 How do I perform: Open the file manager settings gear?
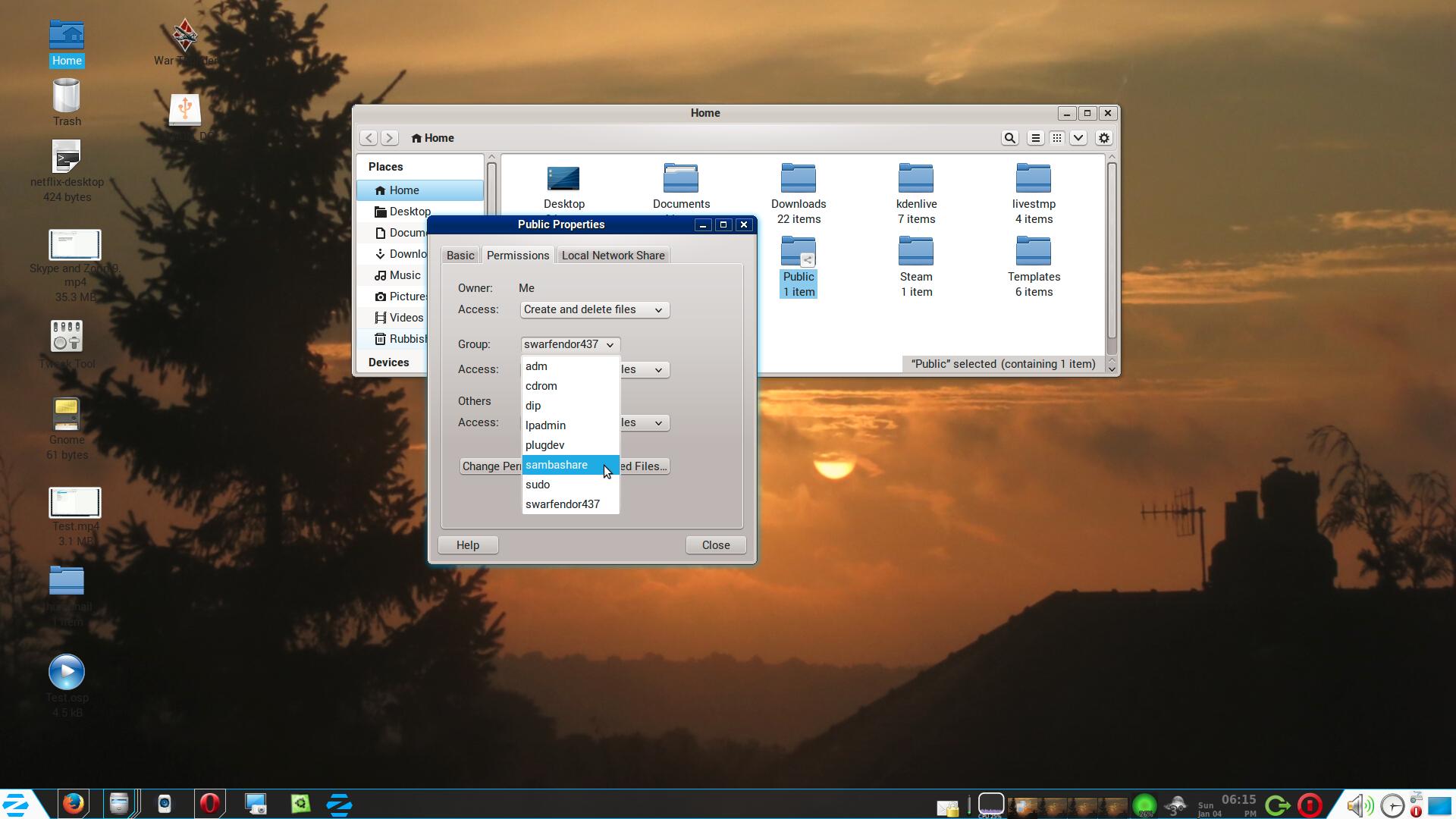coord(1104,138)
